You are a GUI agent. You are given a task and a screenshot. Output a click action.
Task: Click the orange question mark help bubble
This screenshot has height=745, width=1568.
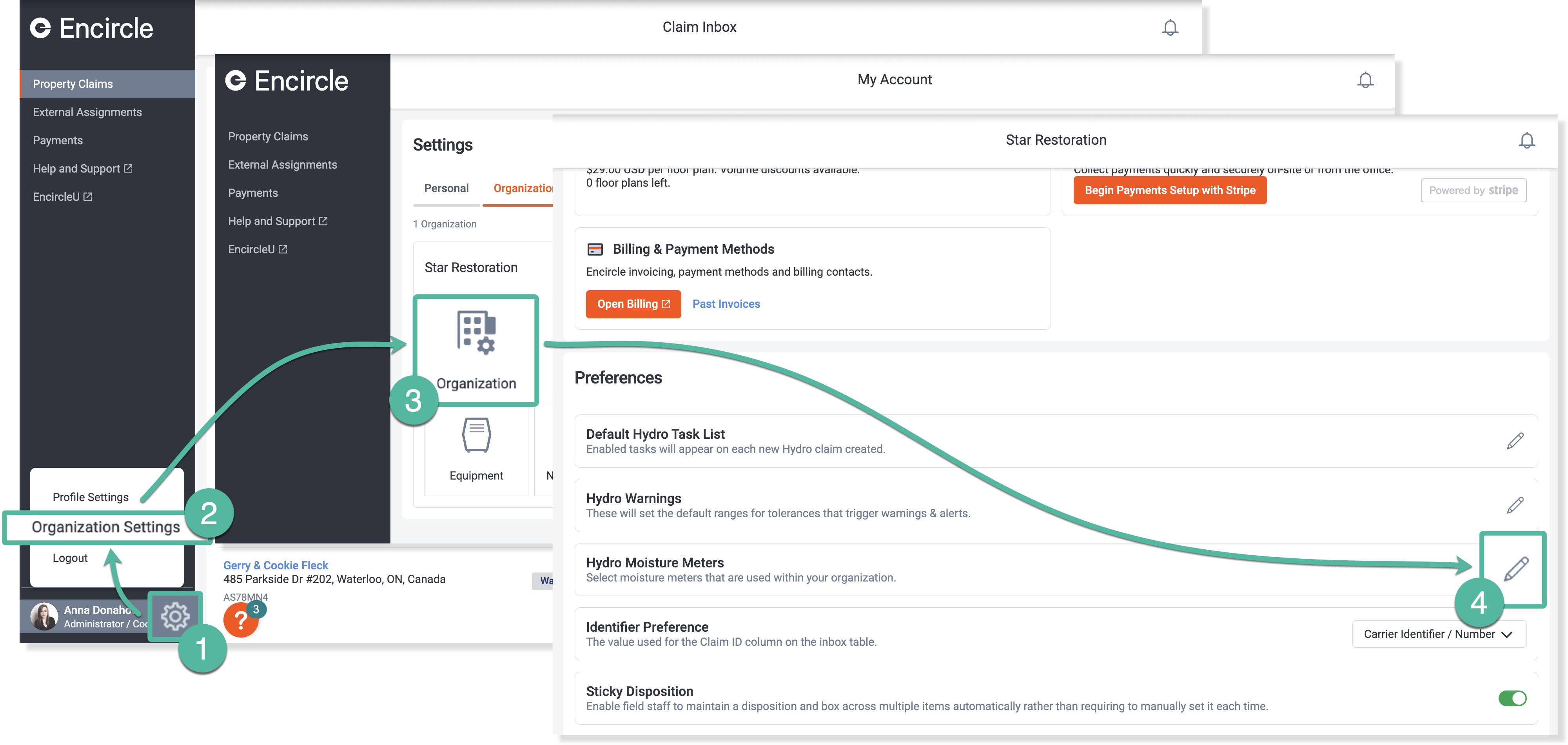click(x=240, y=620)
